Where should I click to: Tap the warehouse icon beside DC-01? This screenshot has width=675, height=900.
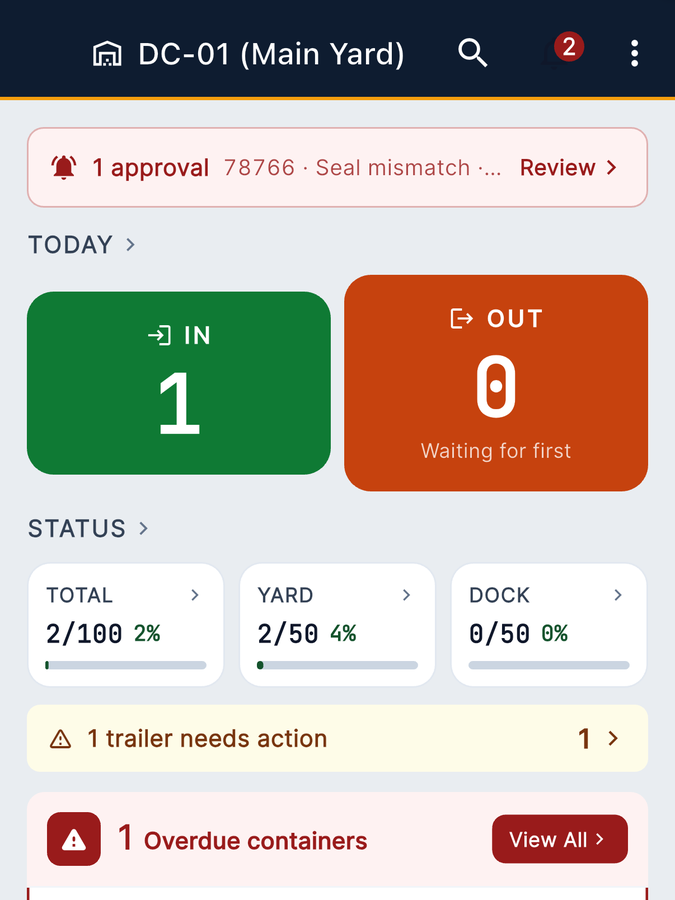pos(107,54)
